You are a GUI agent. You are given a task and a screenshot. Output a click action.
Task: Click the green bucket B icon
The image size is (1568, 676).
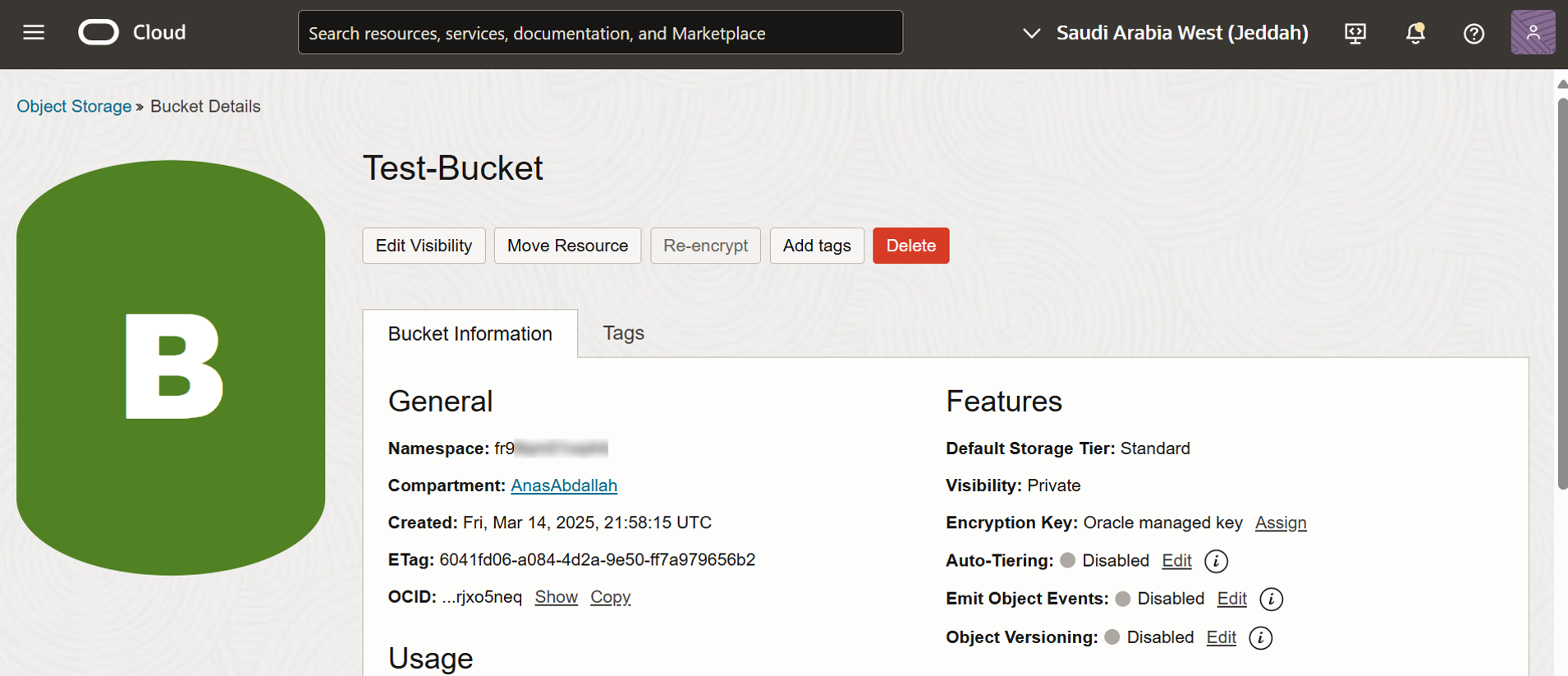tap(171, 367)
